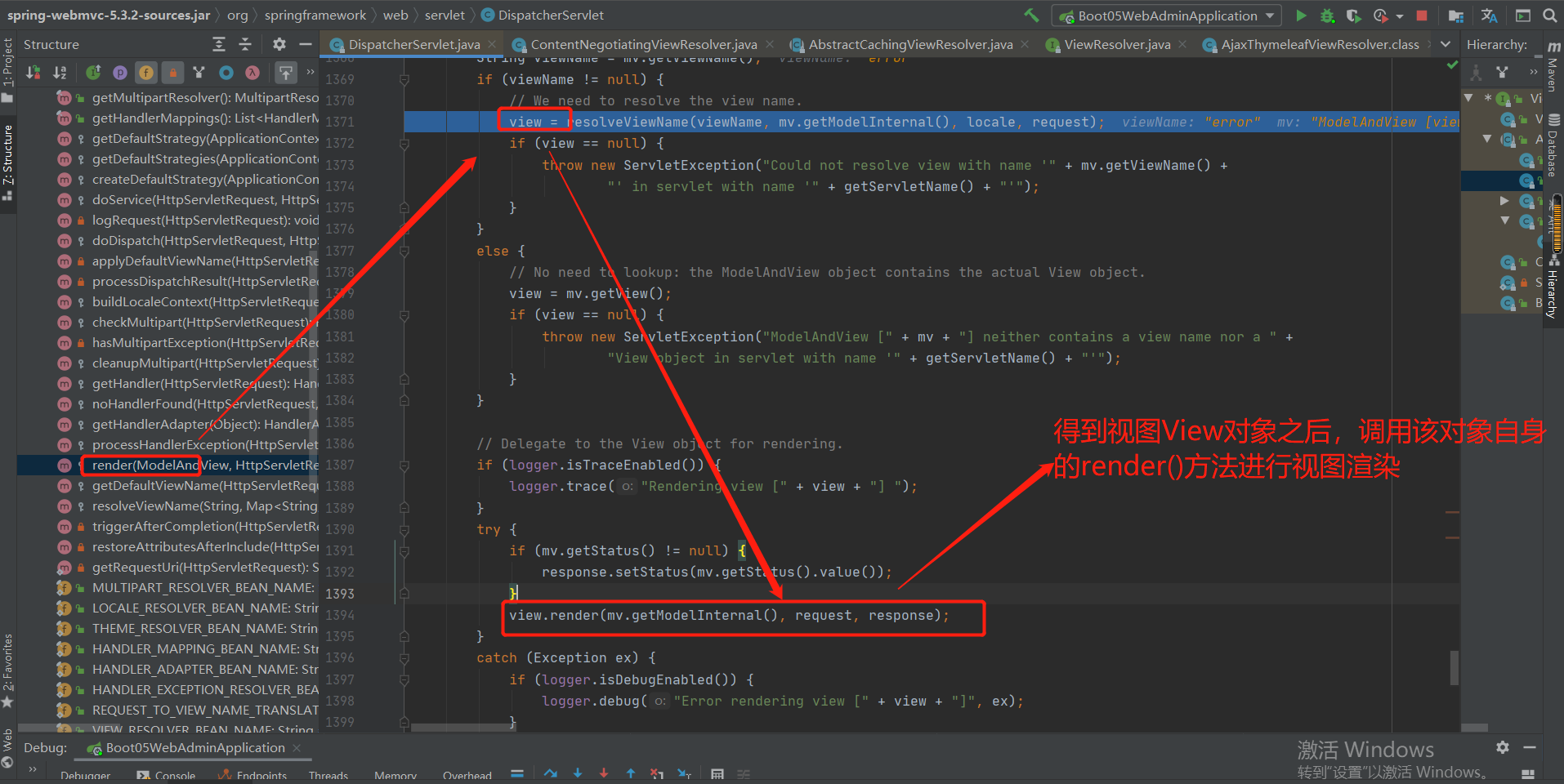The width and height of the screenshot is (1564, 784).
Task: Hide the Structure panel with the minus icon
Action: coord(306,44)
